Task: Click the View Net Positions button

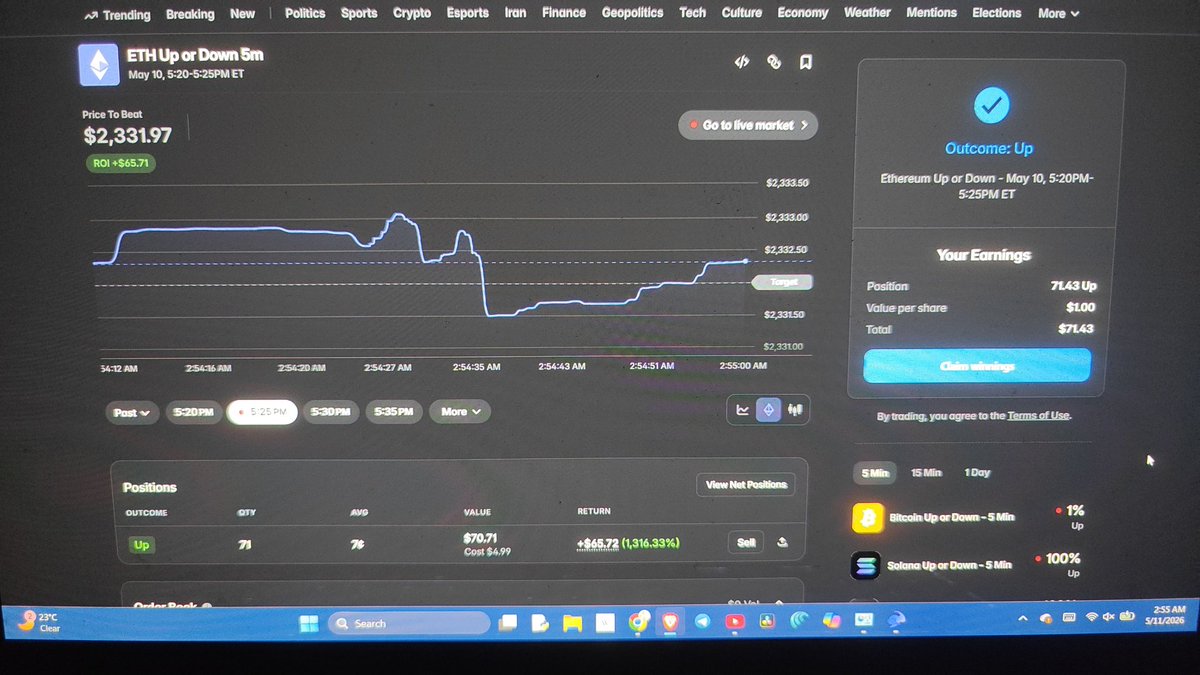Action: (x=746, y=485)
